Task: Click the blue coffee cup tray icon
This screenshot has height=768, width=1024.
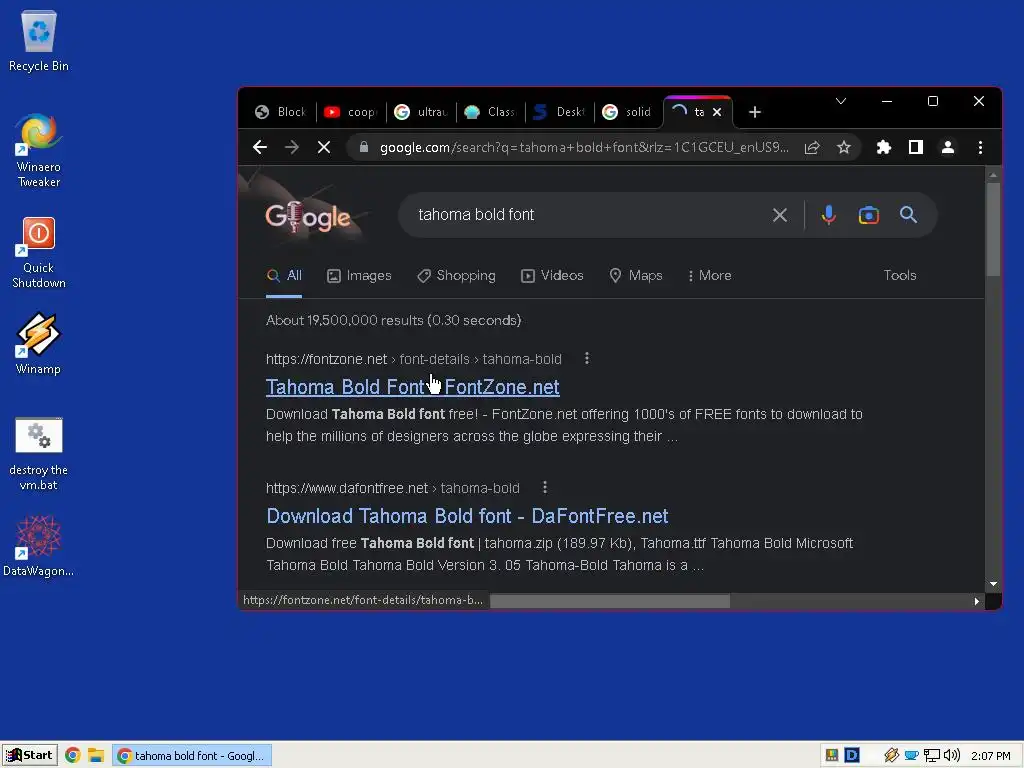Action: click(912, 756)
